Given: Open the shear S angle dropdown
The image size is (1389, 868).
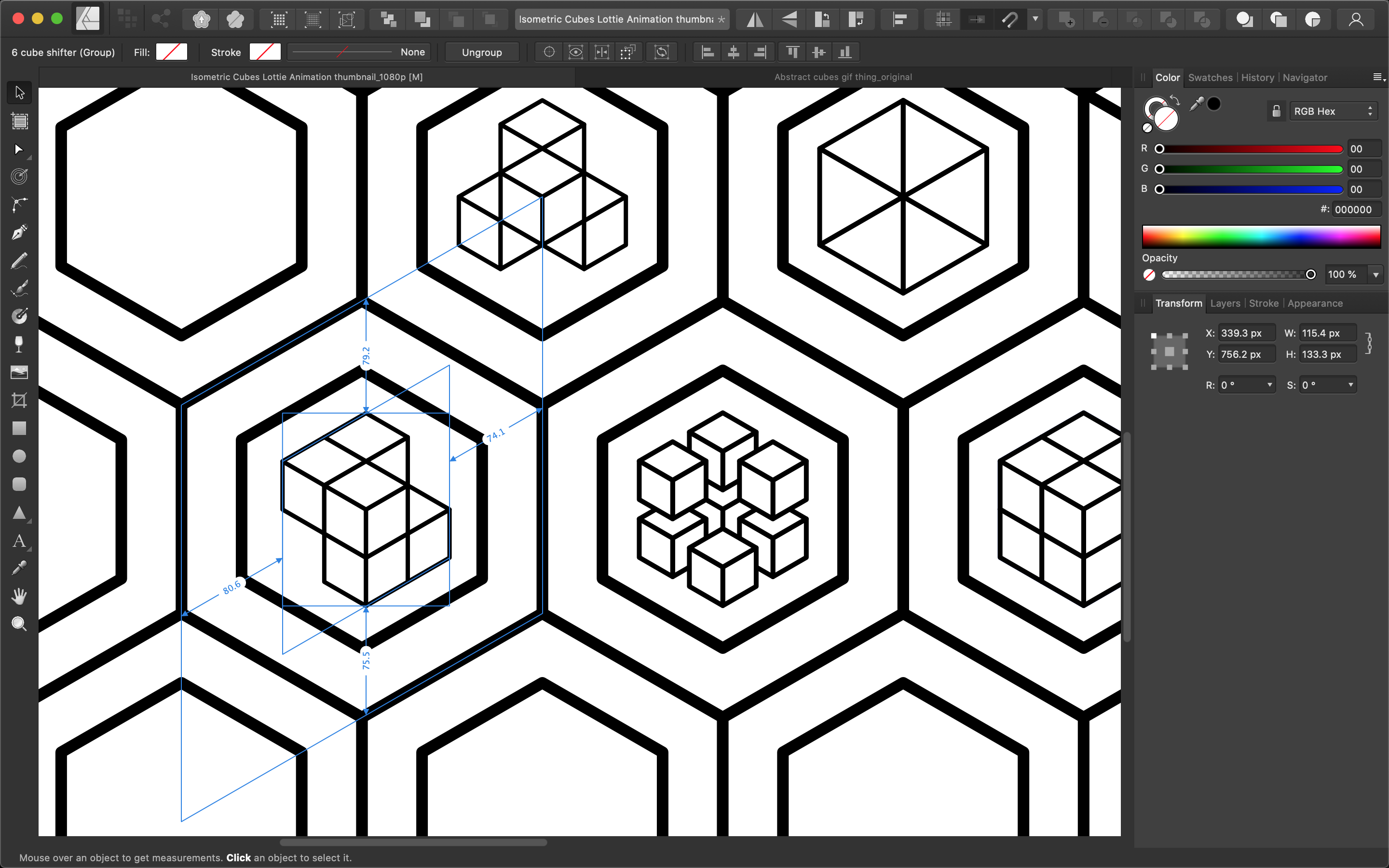Looking at the screenshot, I should [x=1350, y=385].
